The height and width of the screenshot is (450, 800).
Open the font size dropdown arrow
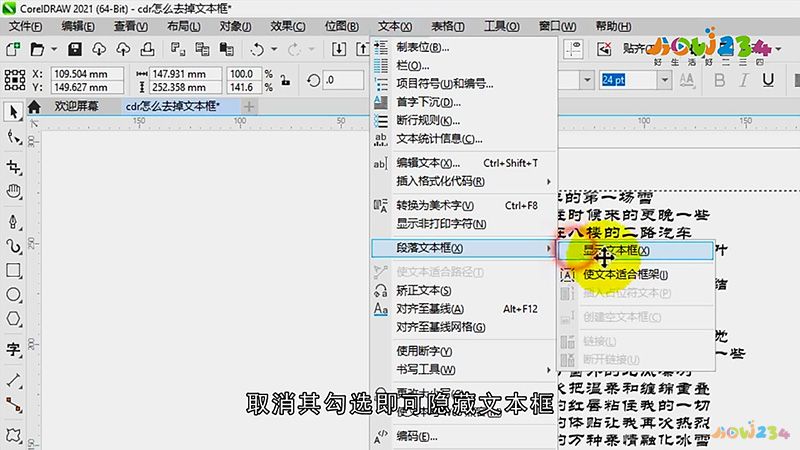pos(664,80)
